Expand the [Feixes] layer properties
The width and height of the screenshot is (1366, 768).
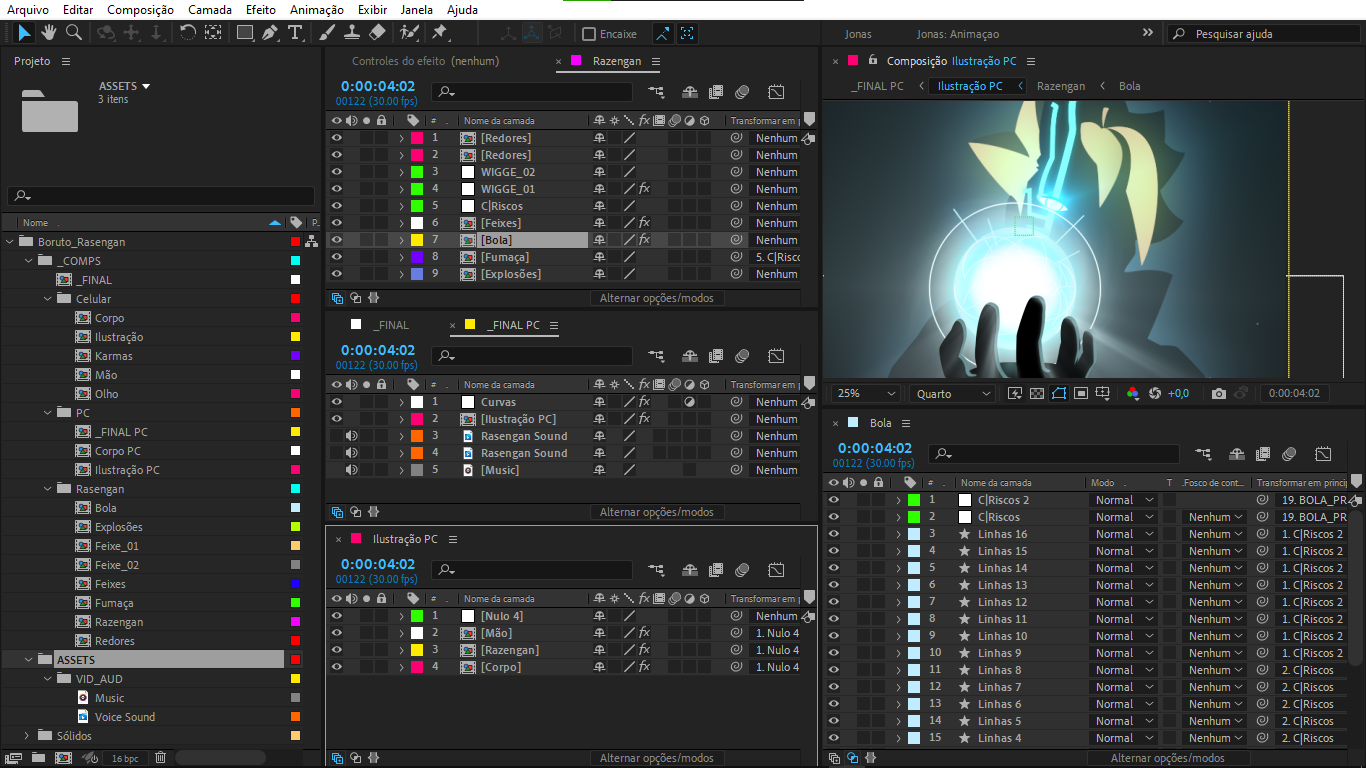click(401, 223)
